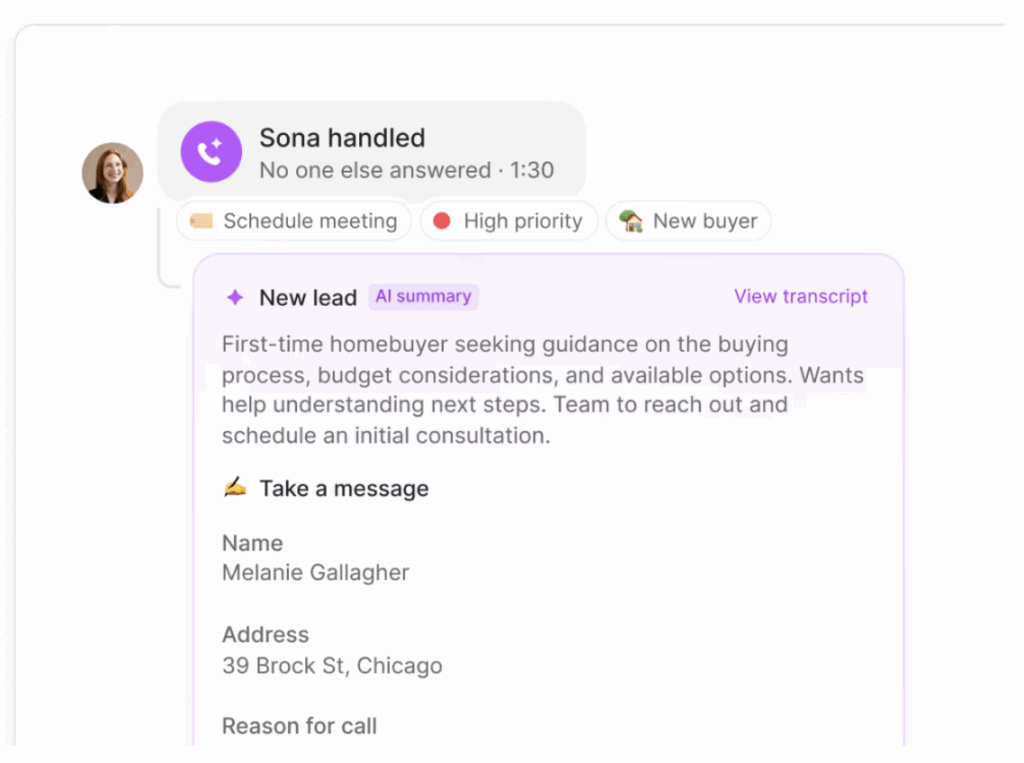The height and width of the screenshot is (763, 1024).
Task: Click Melanie Gallagher's profile photo
Action: (112, 172)
